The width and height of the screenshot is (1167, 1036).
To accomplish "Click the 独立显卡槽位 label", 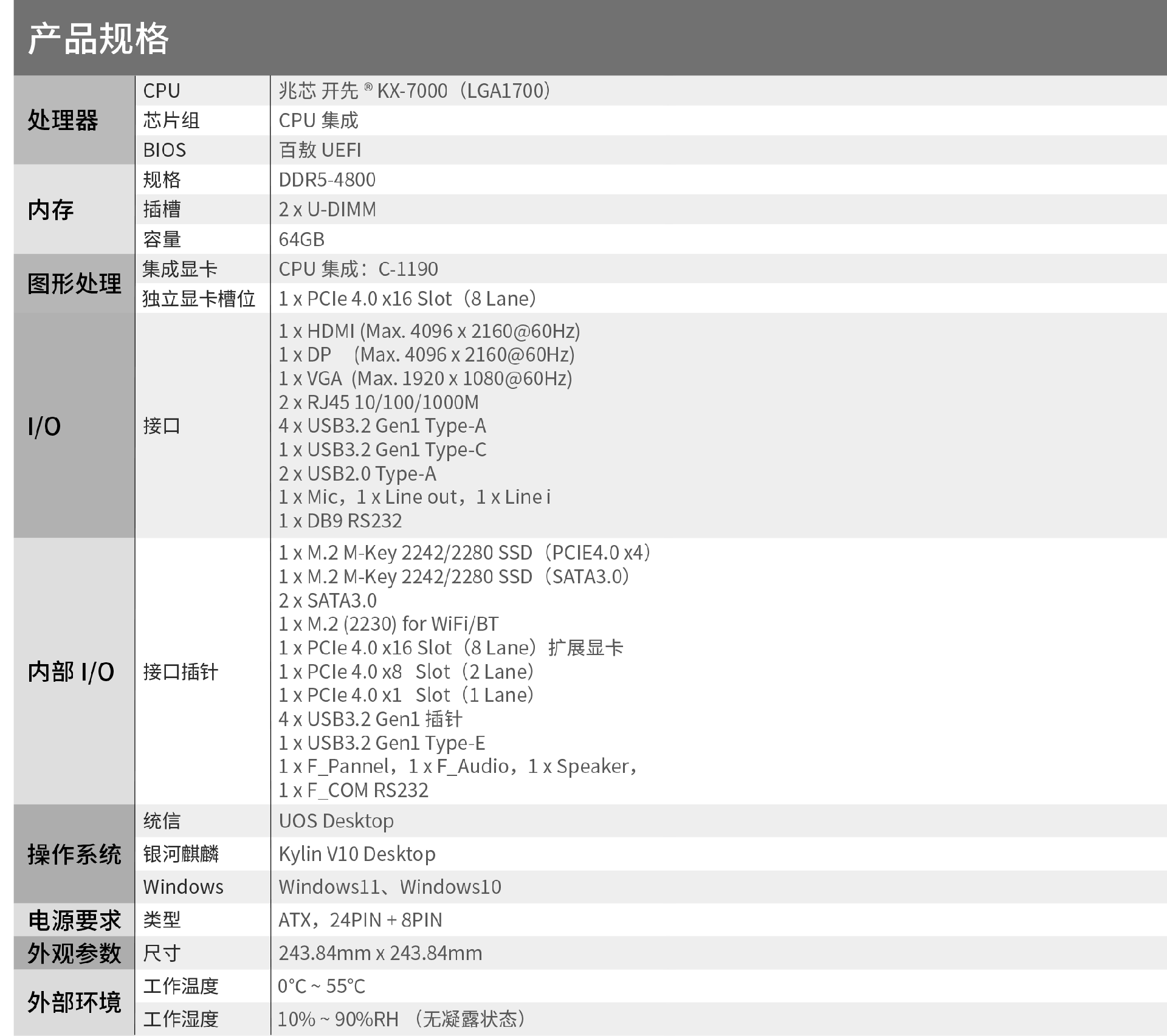I will (199, 299).
